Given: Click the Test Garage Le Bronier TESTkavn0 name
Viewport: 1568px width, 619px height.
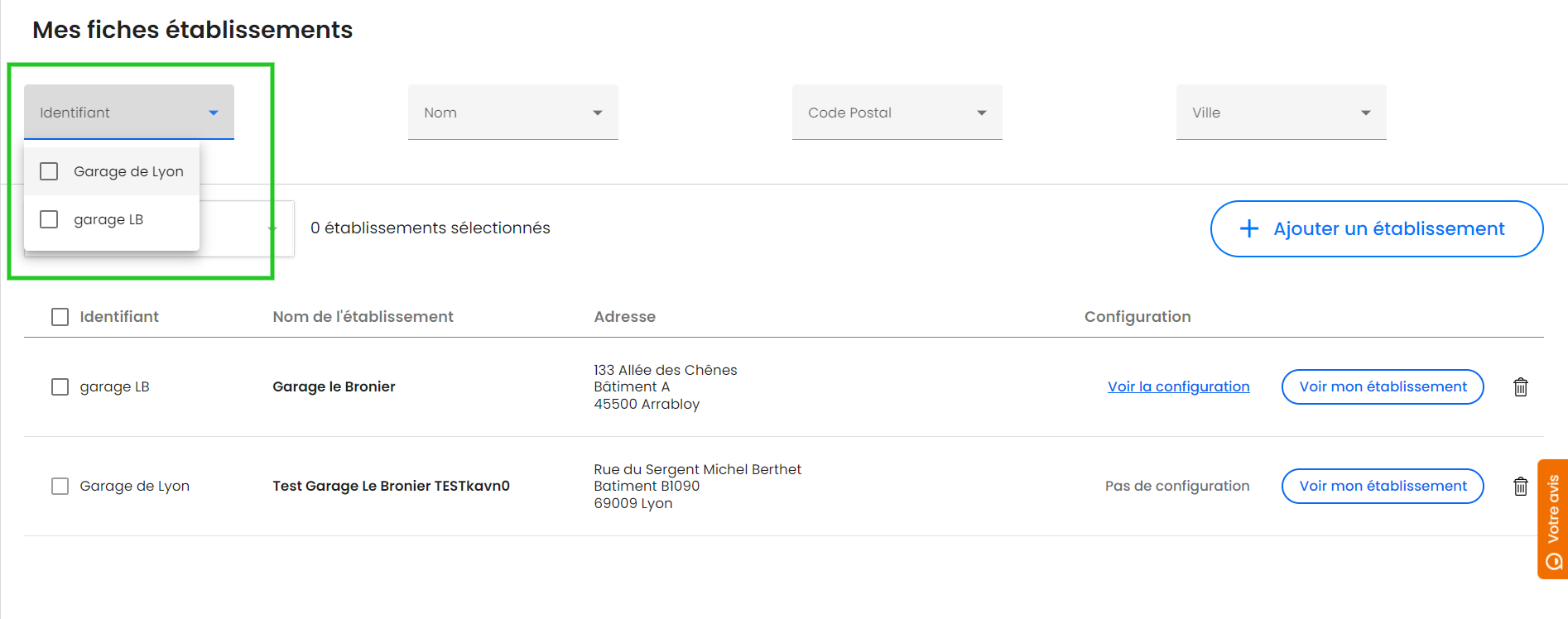Looking at the screenshot, I should coord(391,486).
